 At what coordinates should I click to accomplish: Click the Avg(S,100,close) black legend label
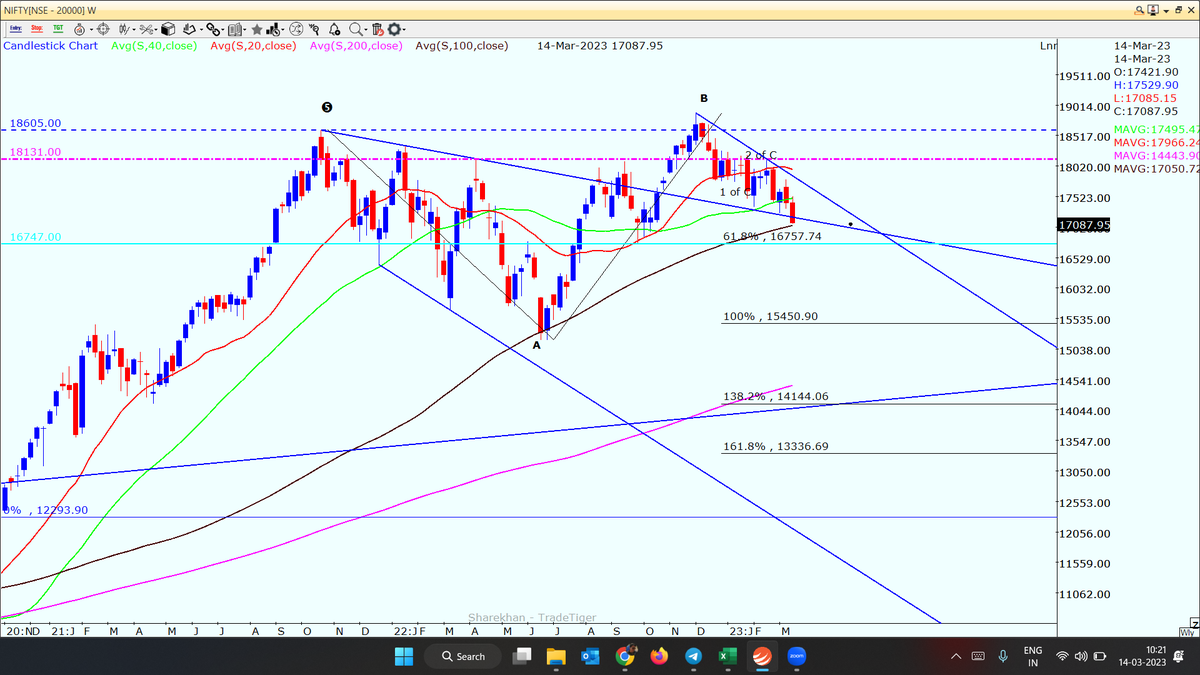[x=462, y=46]
